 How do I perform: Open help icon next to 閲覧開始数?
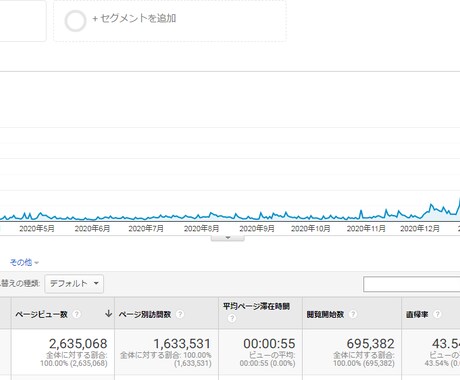[353, 314]
